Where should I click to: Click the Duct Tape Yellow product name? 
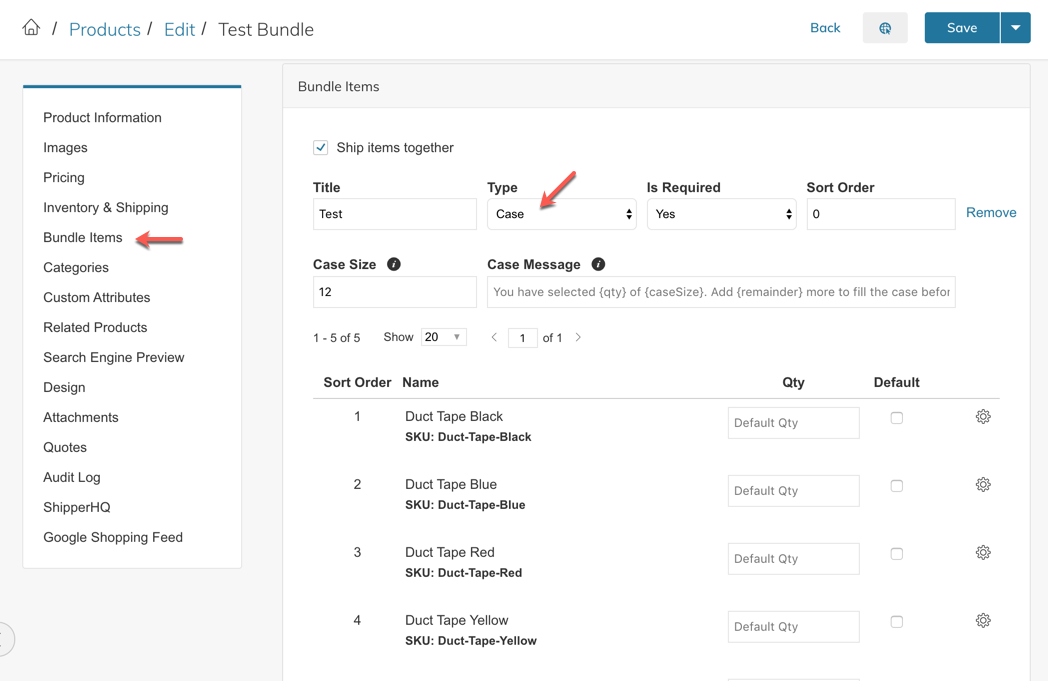456,620
